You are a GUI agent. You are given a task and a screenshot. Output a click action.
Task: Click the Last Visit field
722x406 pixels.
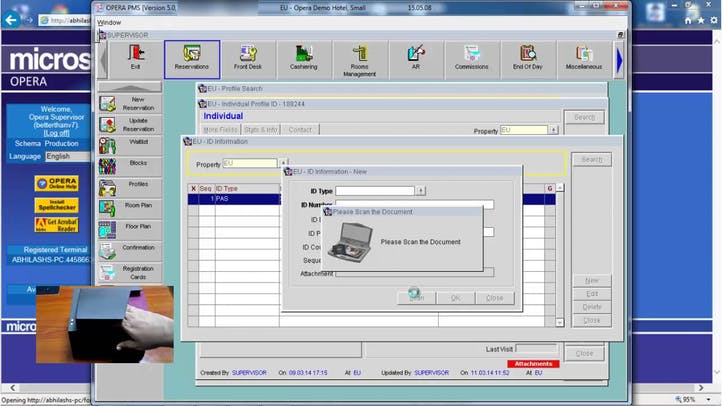point(536,349)
